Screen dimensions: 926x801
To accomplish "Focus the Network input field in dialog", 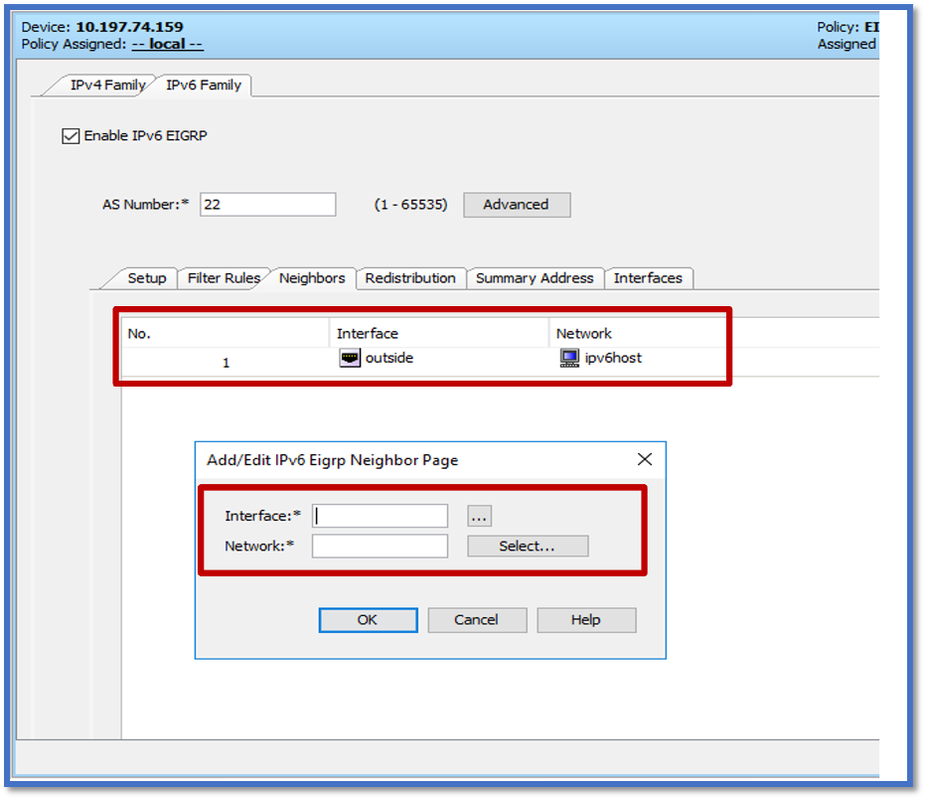I will coord(380,546).
